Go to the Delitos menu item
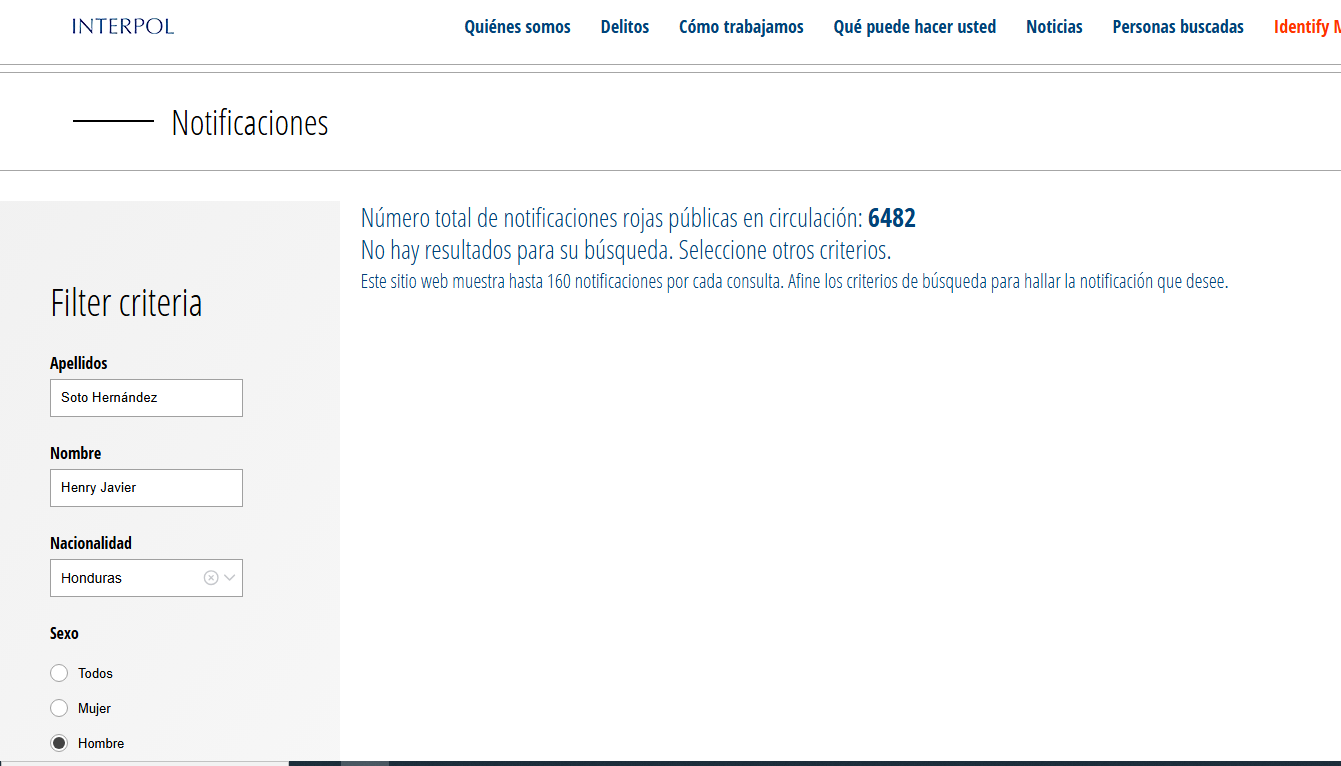Screen dimensions: 1341x766 pos(625,27)
